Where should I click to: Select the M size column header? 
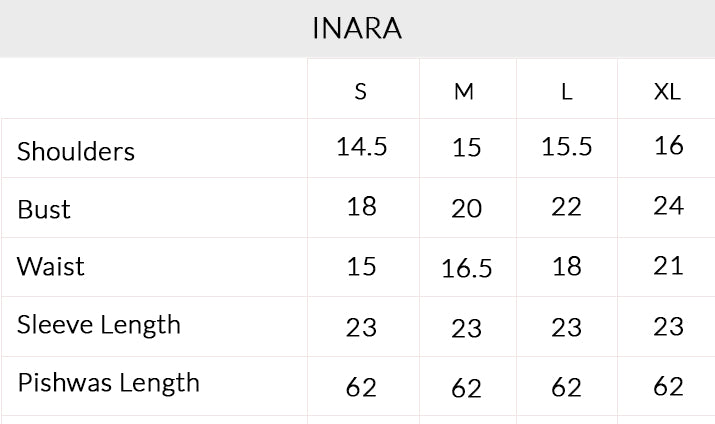(464, 92)
